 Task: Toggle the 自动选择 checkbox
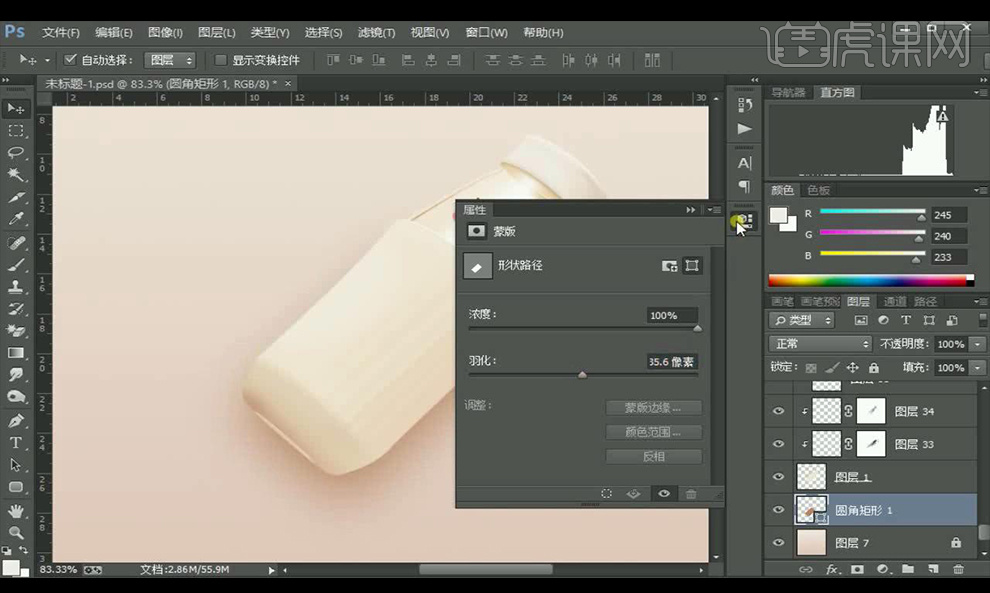(70, 60)
